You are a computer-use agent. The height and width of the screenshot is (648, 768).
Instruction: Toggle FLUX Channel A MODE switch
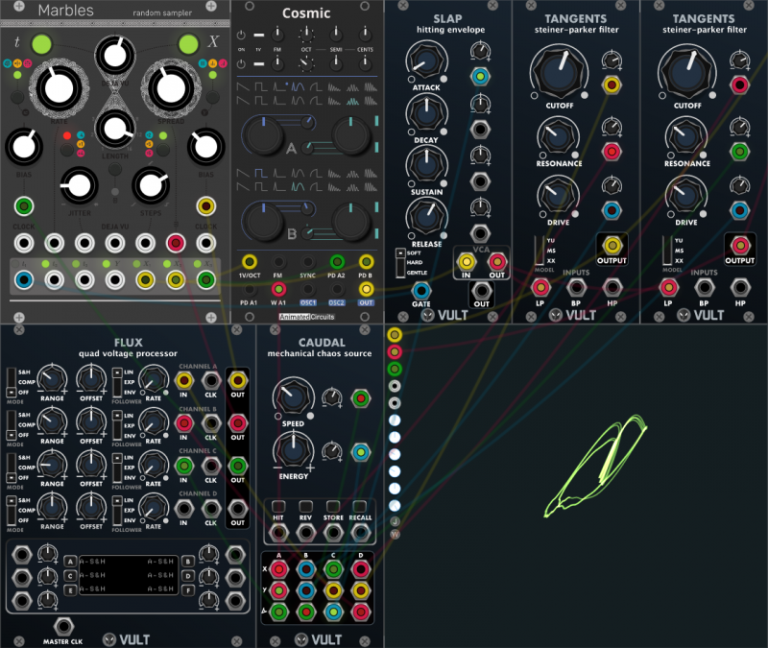11,383
